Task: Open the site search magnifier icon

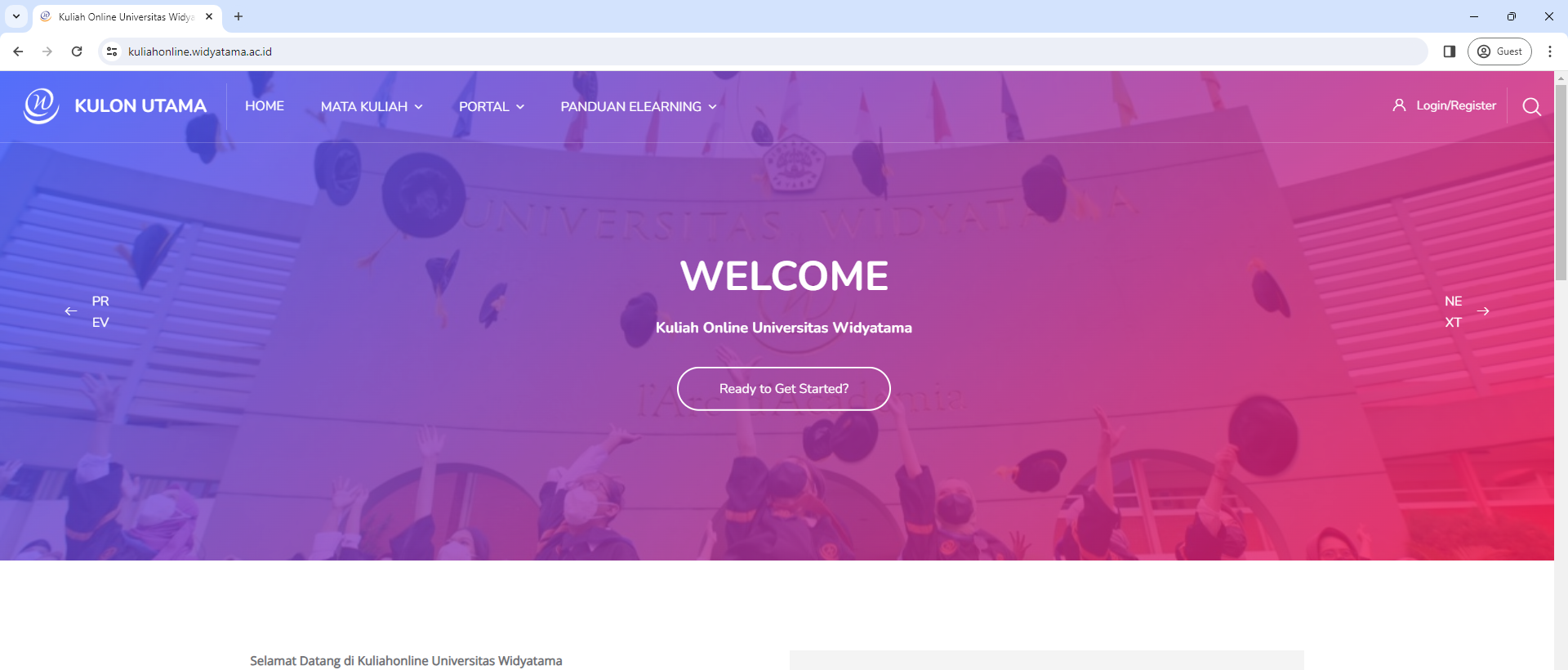Action: (x=1532, y=107)
